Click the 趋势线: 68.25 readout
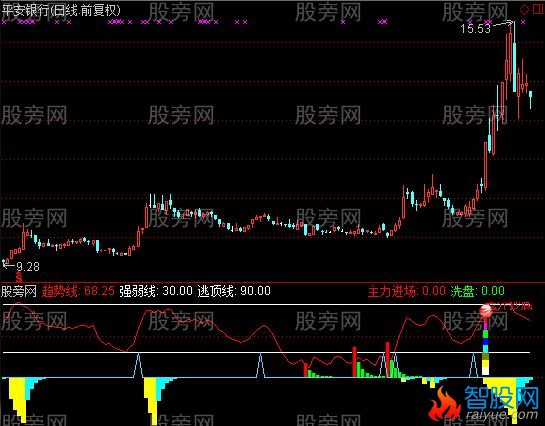Screen dimensions: 545x426 tap(78, 291)
